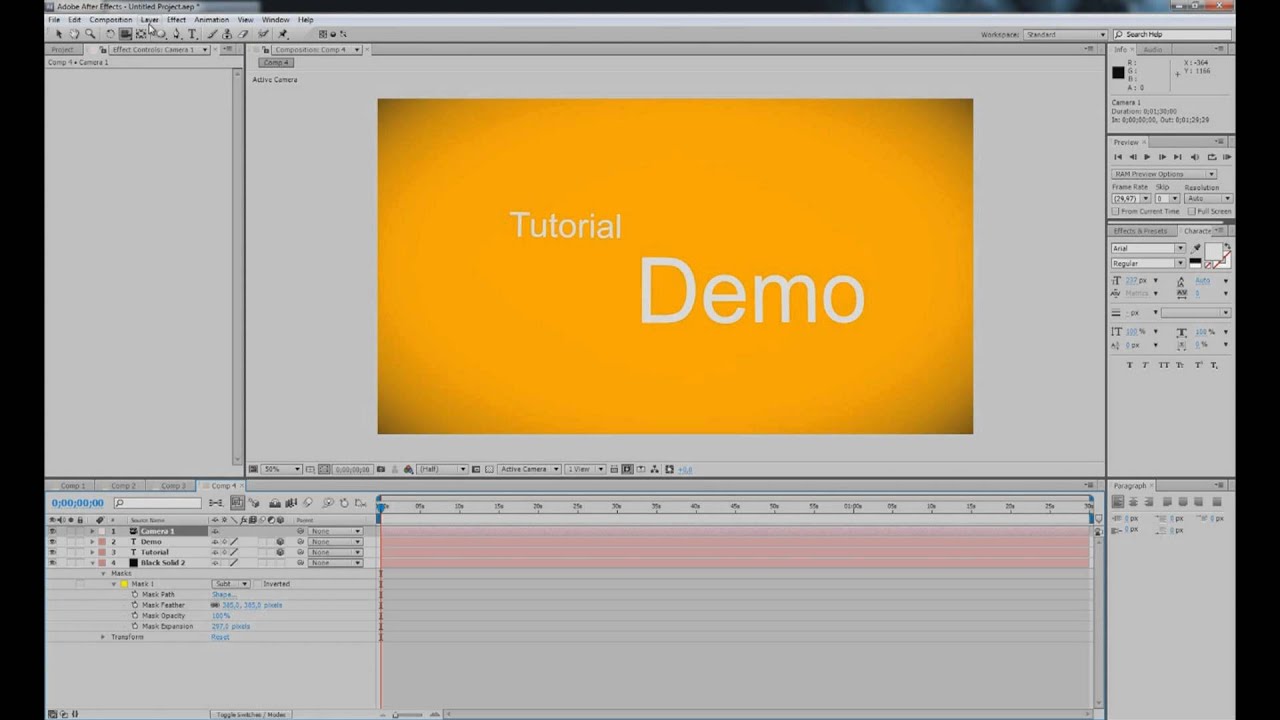Open RAM Preview Options dropdown

click(1164, 174)
